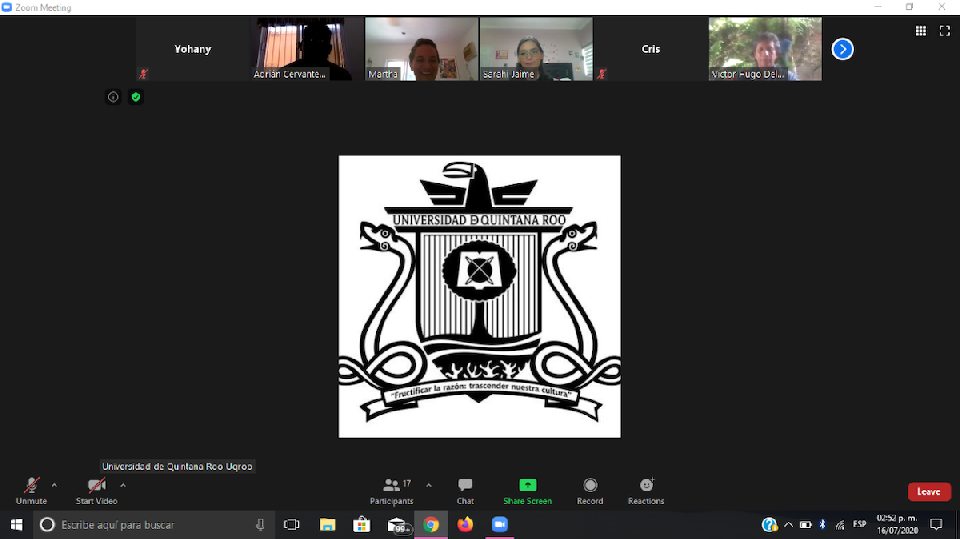Viewport: 960px width, 539px height.
Task: Restore down the Zoom Meeting window
Action: click(x=910, y=7)
